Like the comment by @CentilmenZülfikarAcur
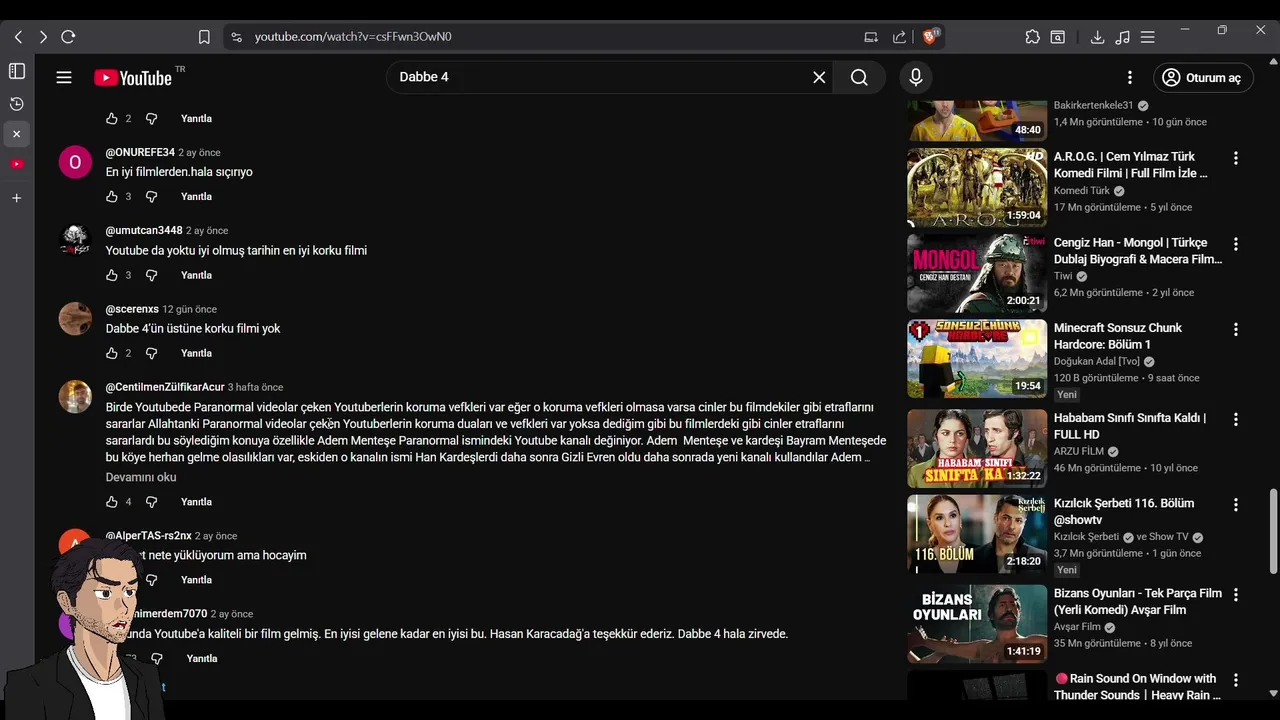Image resolution: width=1280 pixels, height=720 pixels. tap(112, 502)
